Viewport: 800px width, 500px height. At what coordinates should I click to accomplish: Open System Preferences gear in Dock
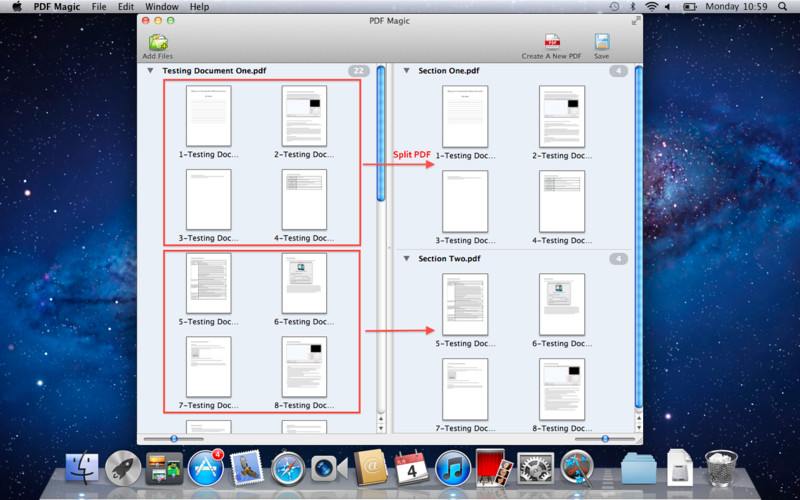point(535,468)
